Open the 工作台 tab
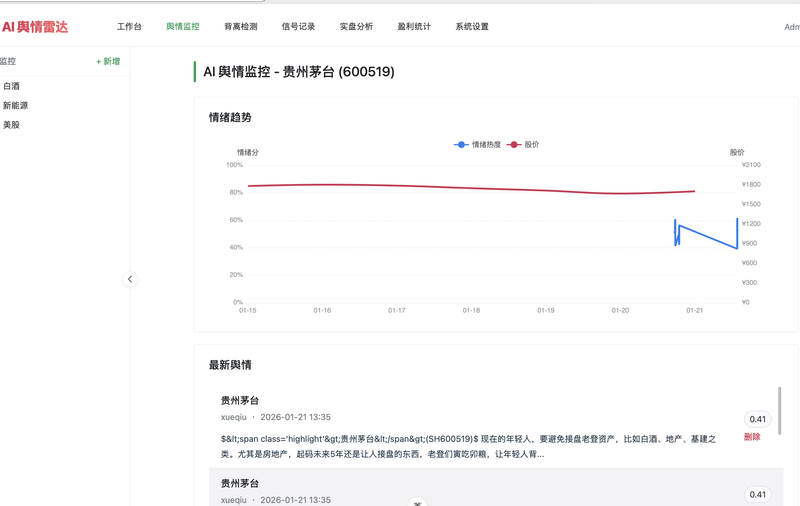This screenshot has width=800, height=506. (x=129, y=27)
